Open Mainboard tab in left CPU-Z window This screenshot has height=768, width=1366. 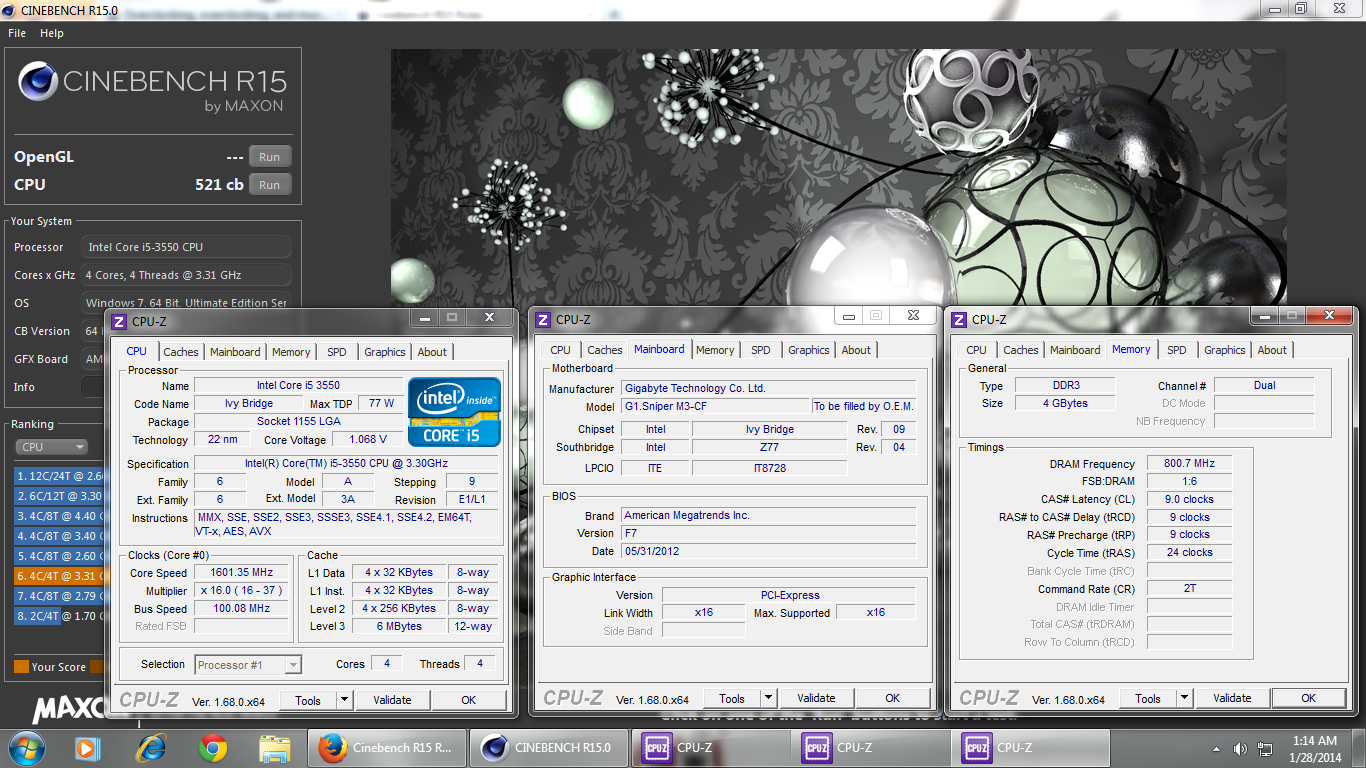[235, 352]
